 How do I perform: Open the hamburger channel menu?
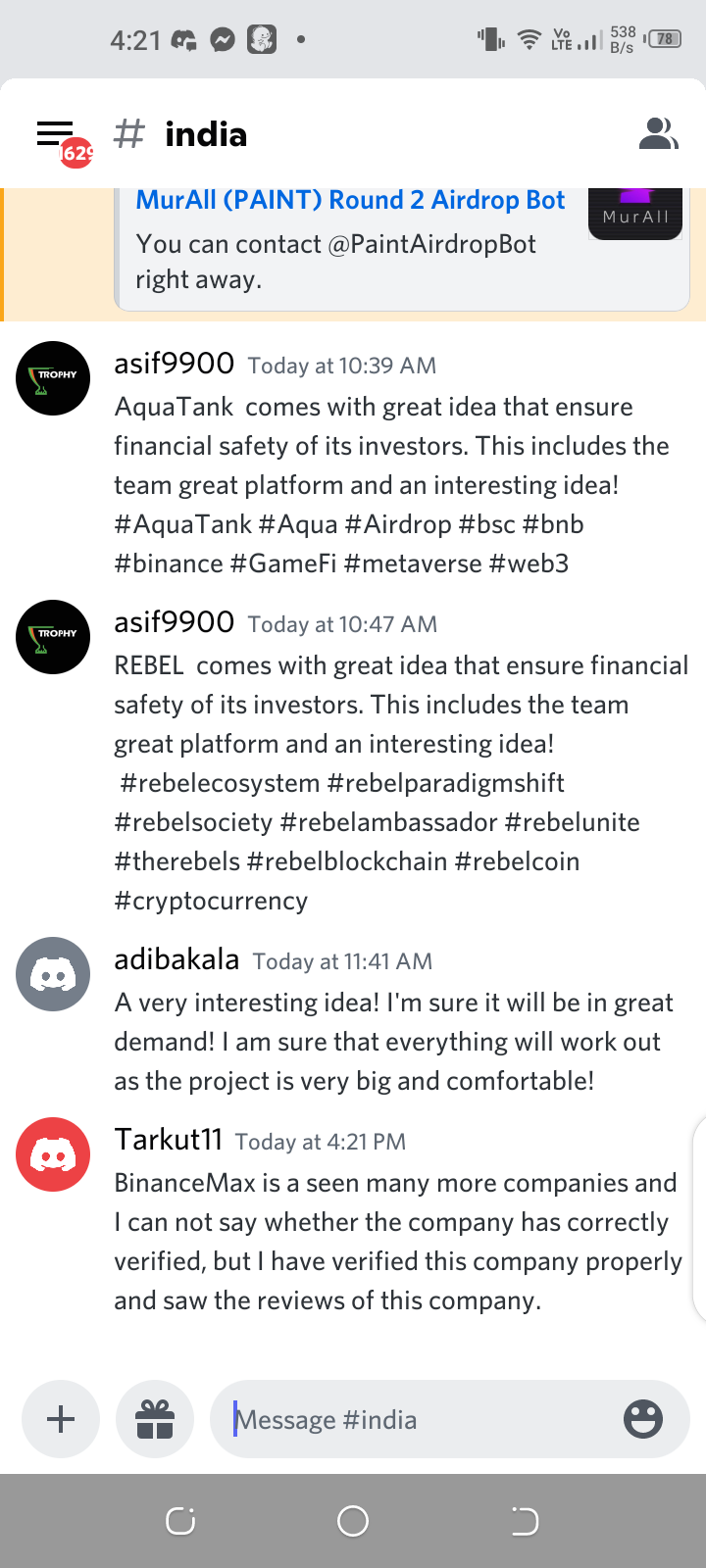[x=55, y=133]
